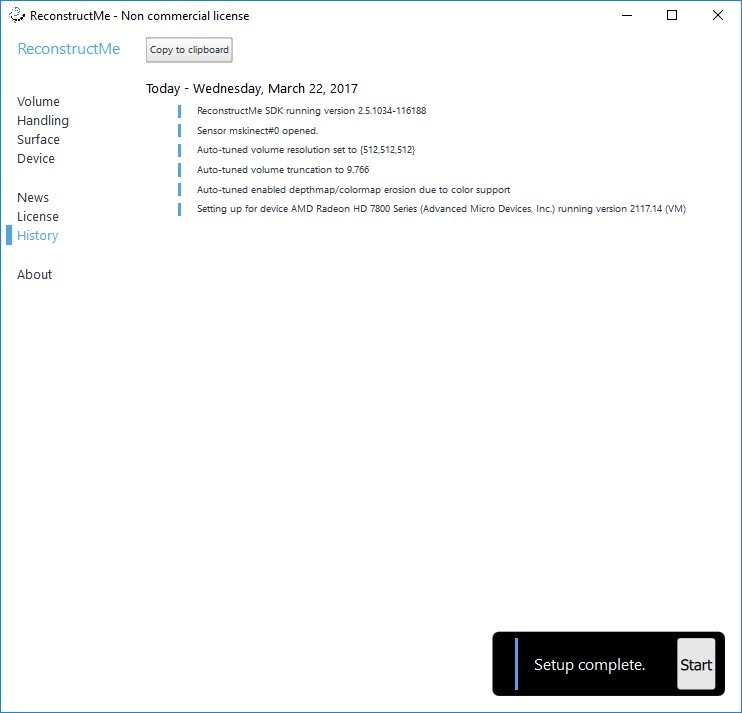
Task: Copy the history log to clipboard
Action: tap(189, 50)
